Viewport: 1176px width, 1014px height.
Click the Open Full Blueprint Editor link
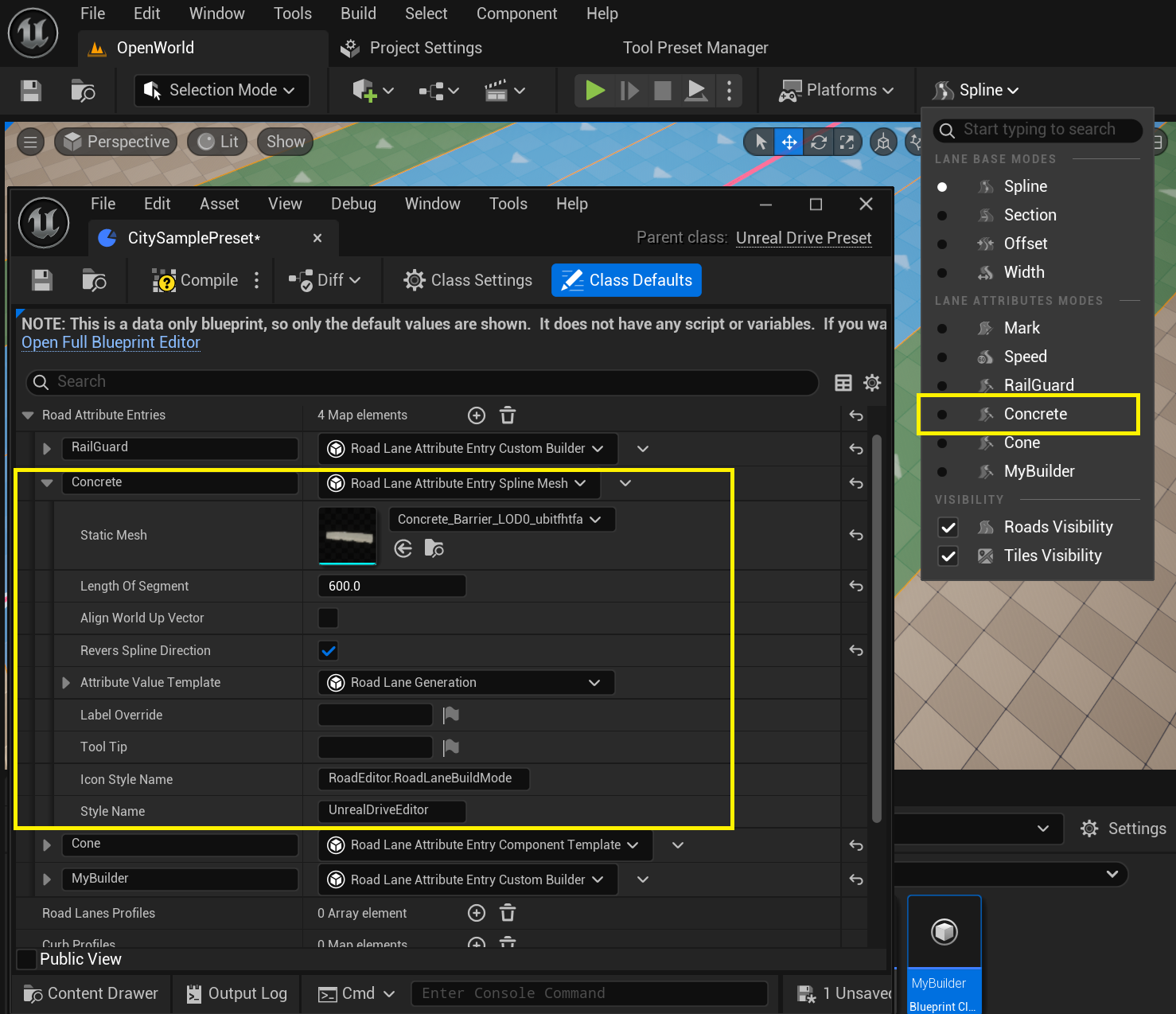coord(111,342)
